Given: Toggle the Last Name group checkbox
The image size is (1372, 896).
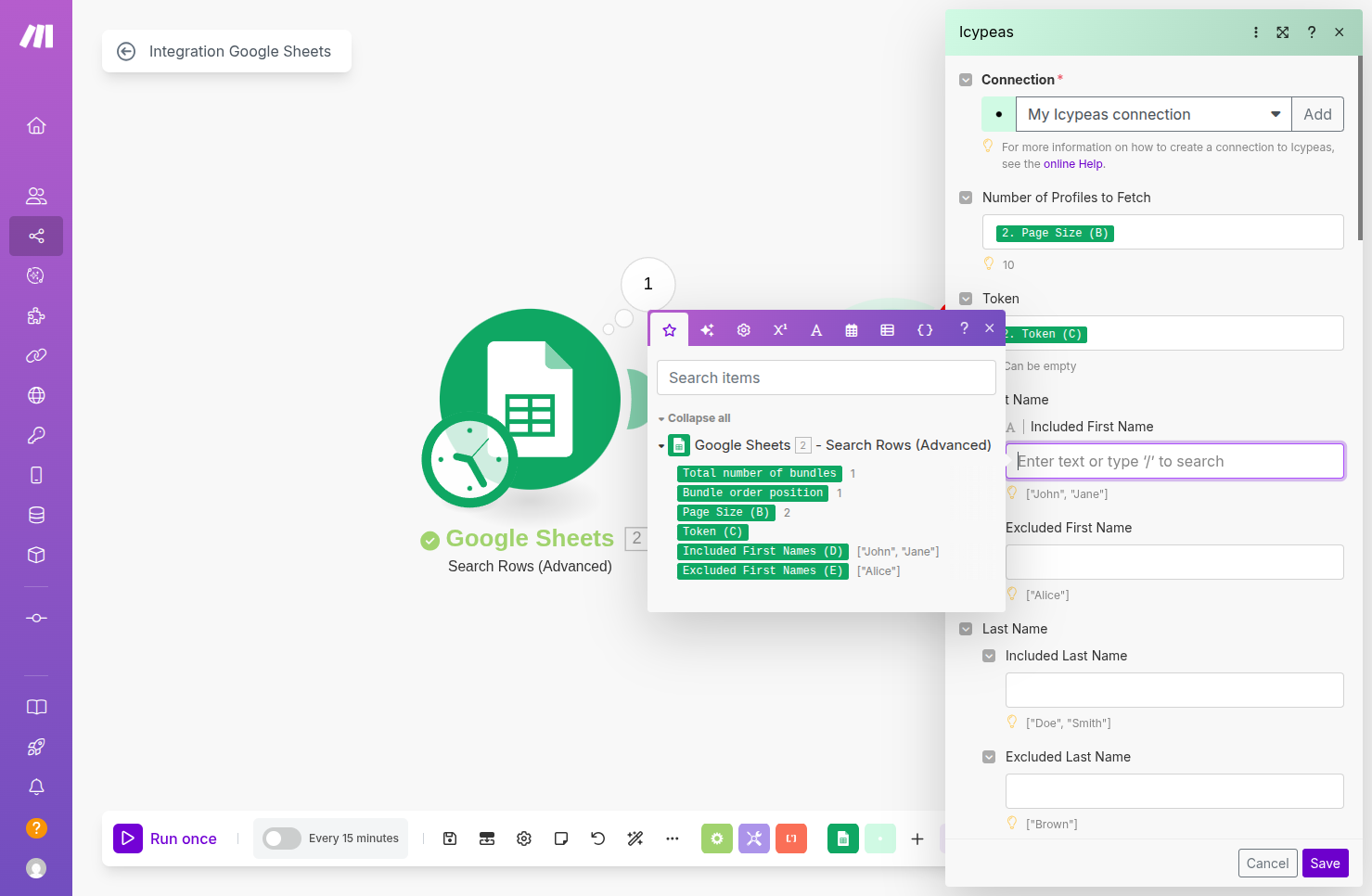Looking at the screenshot, I should click(x=966, y=629).
